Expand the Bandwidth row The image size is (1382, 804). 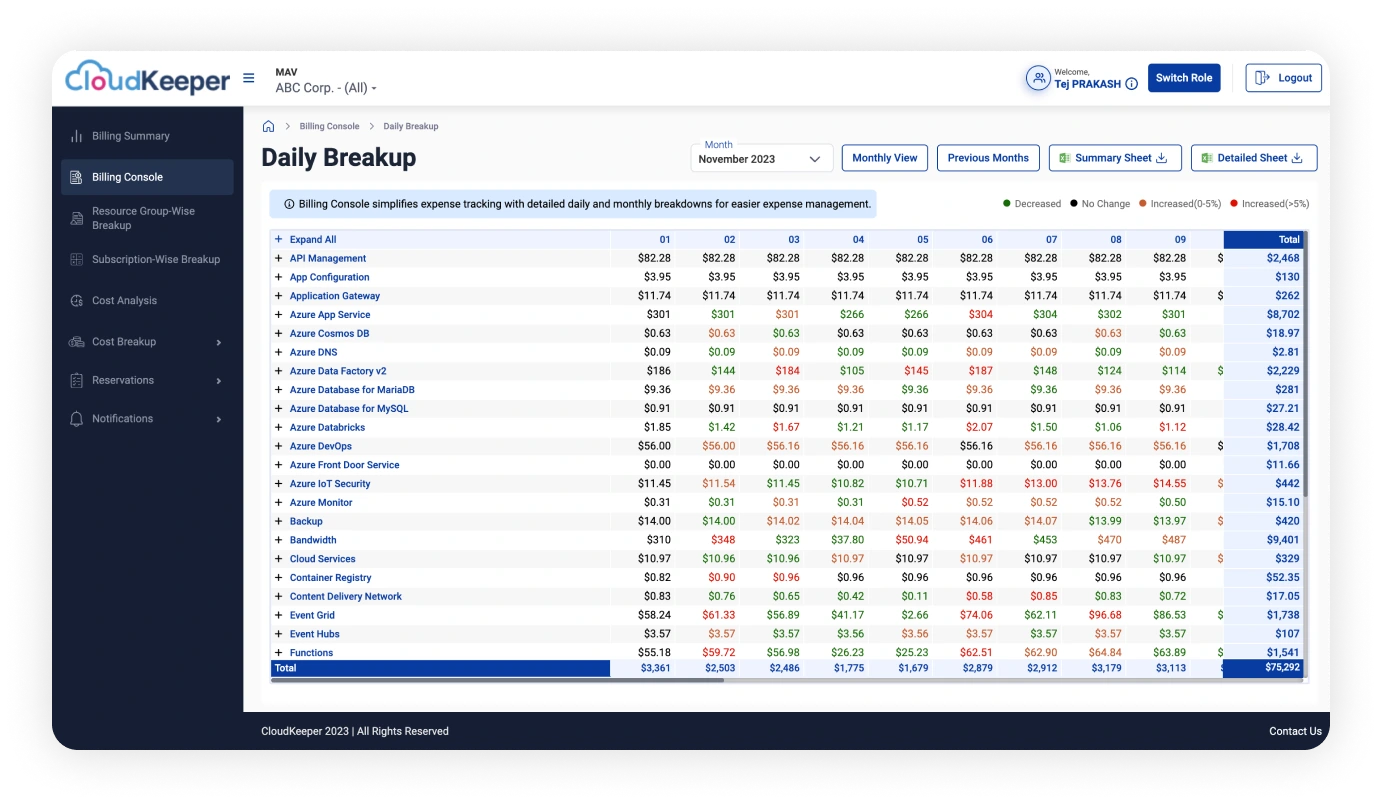point(279,540)
